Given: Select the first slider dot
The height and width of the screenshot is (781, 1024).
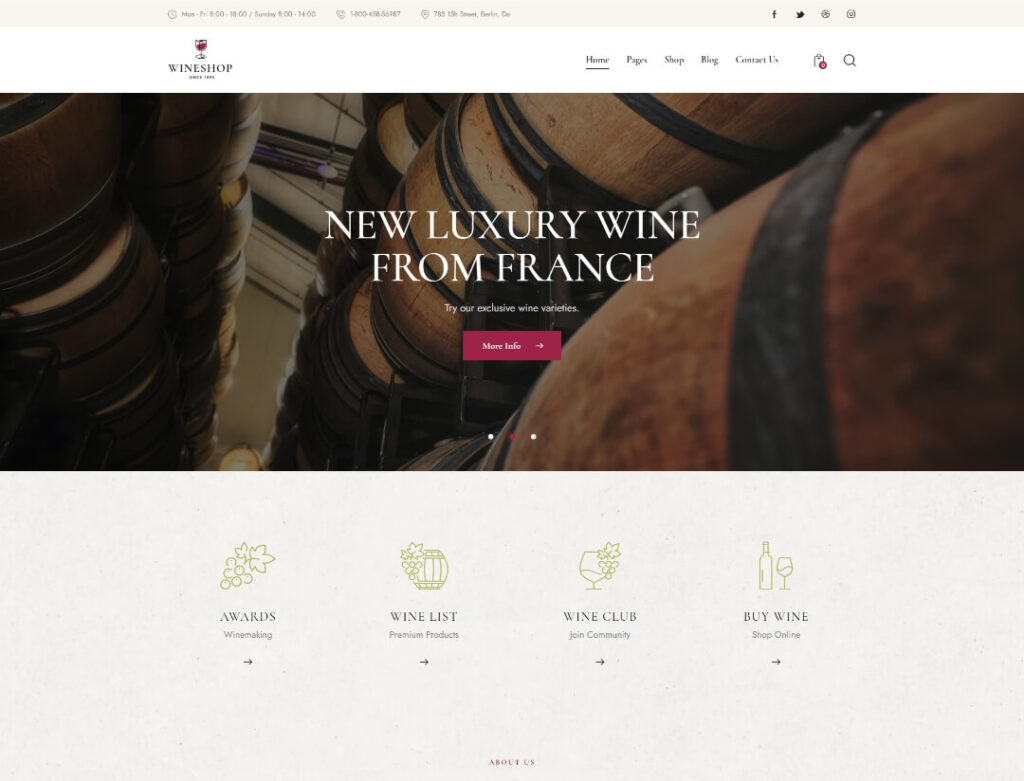Looking at the screenshot, I should [x=491, y=436].
